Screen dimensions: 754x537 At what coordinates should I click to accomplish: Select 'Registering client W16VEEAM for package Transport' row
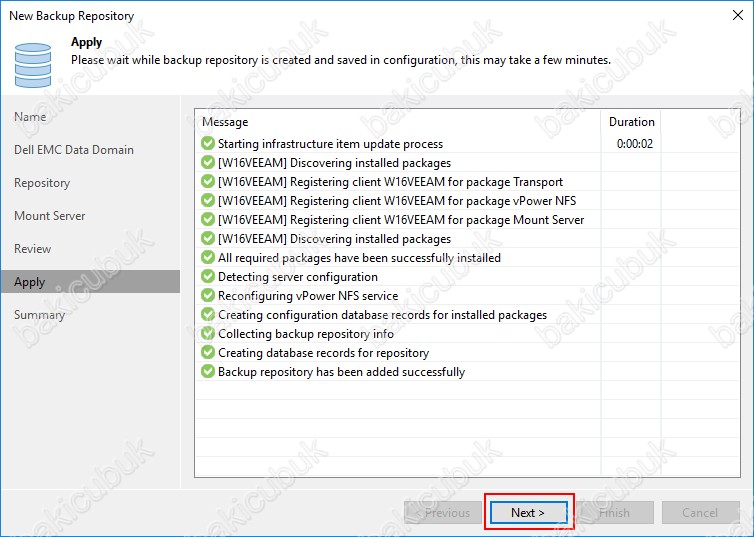coord(390,182)
